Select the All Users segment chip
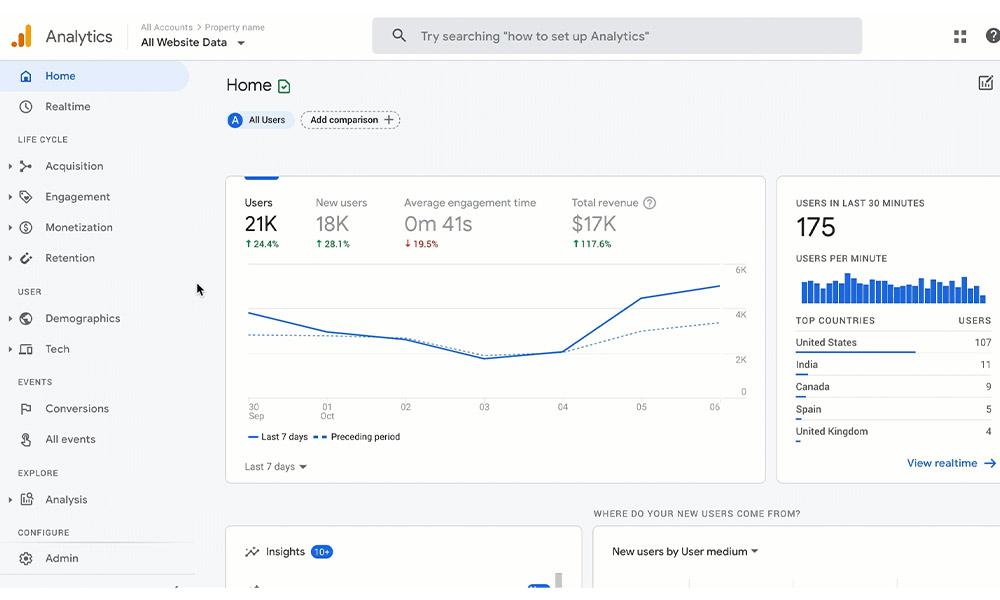The image size is (1000, 600). click(x=258, y=120)
